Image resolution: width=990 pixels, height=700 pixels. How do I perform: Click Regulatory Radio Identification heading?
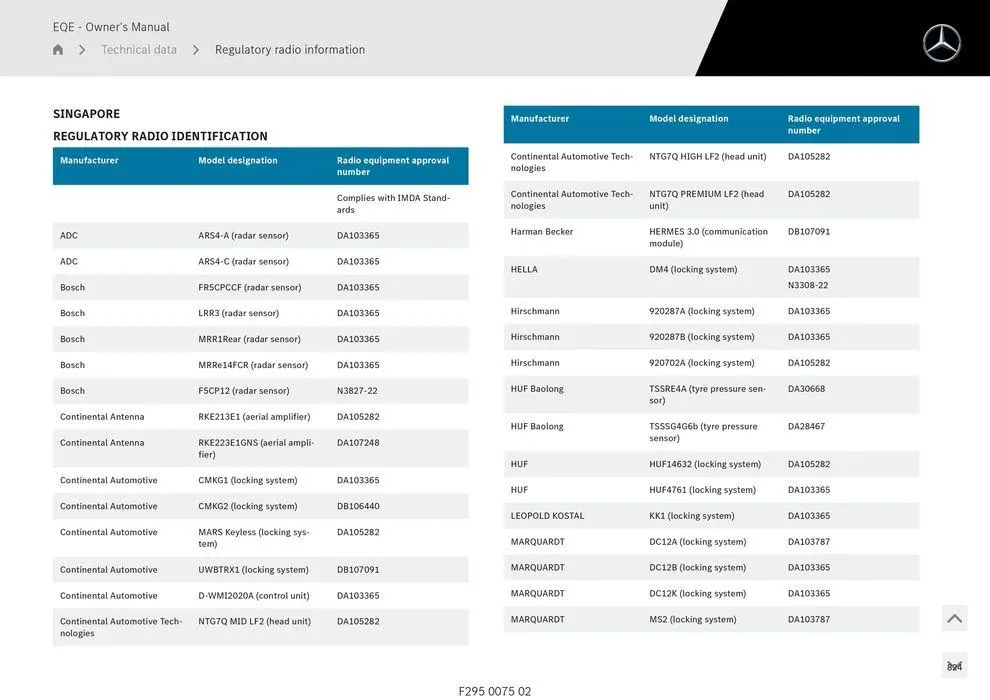(x=160, y=136)
